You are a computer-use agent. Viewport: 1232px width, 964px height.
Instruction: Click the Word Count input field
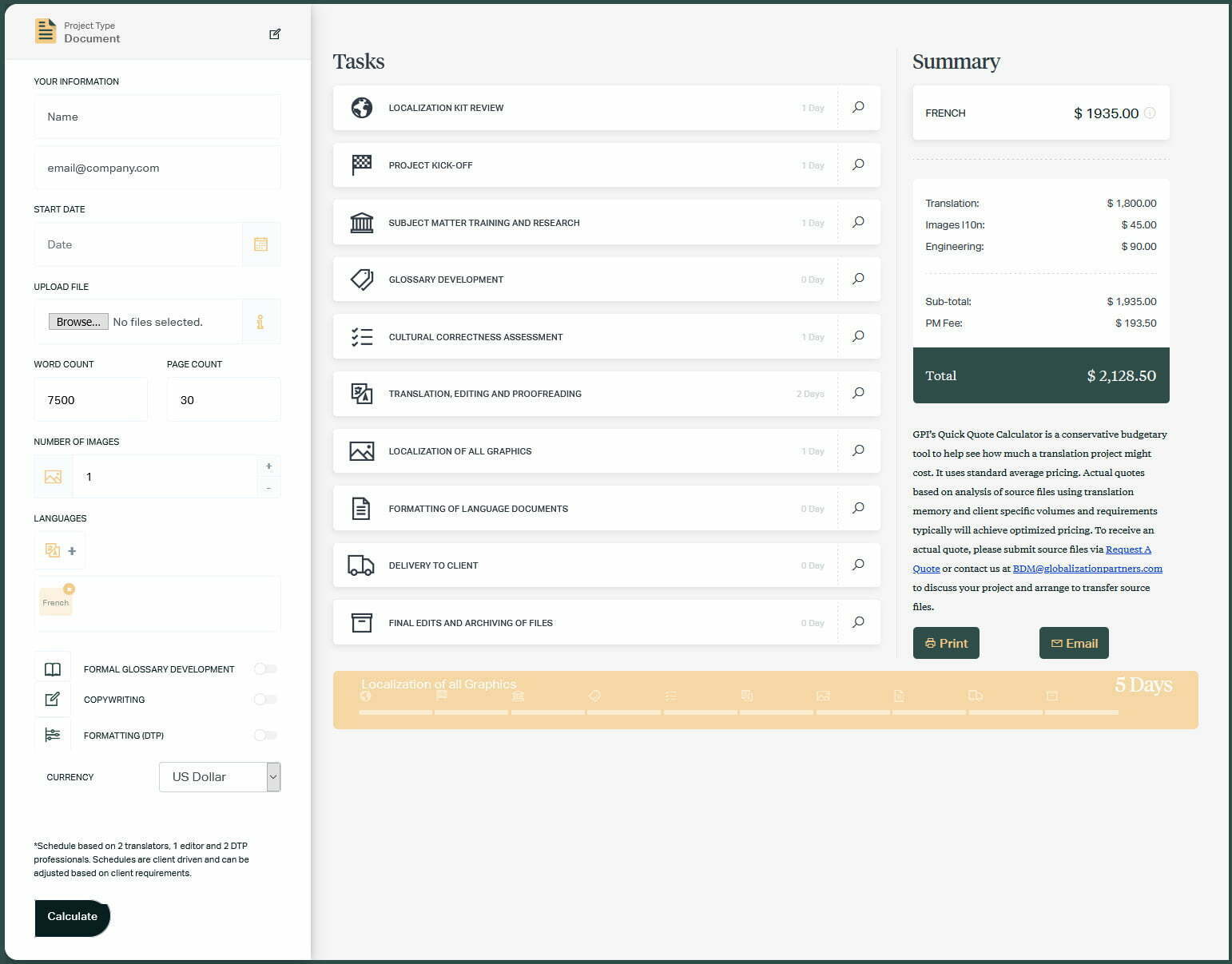[90, 400]
